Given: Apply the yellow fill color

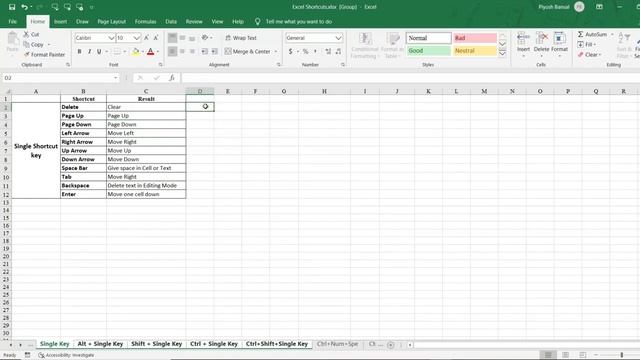Looking at the screenshot, I should point(136,51).
